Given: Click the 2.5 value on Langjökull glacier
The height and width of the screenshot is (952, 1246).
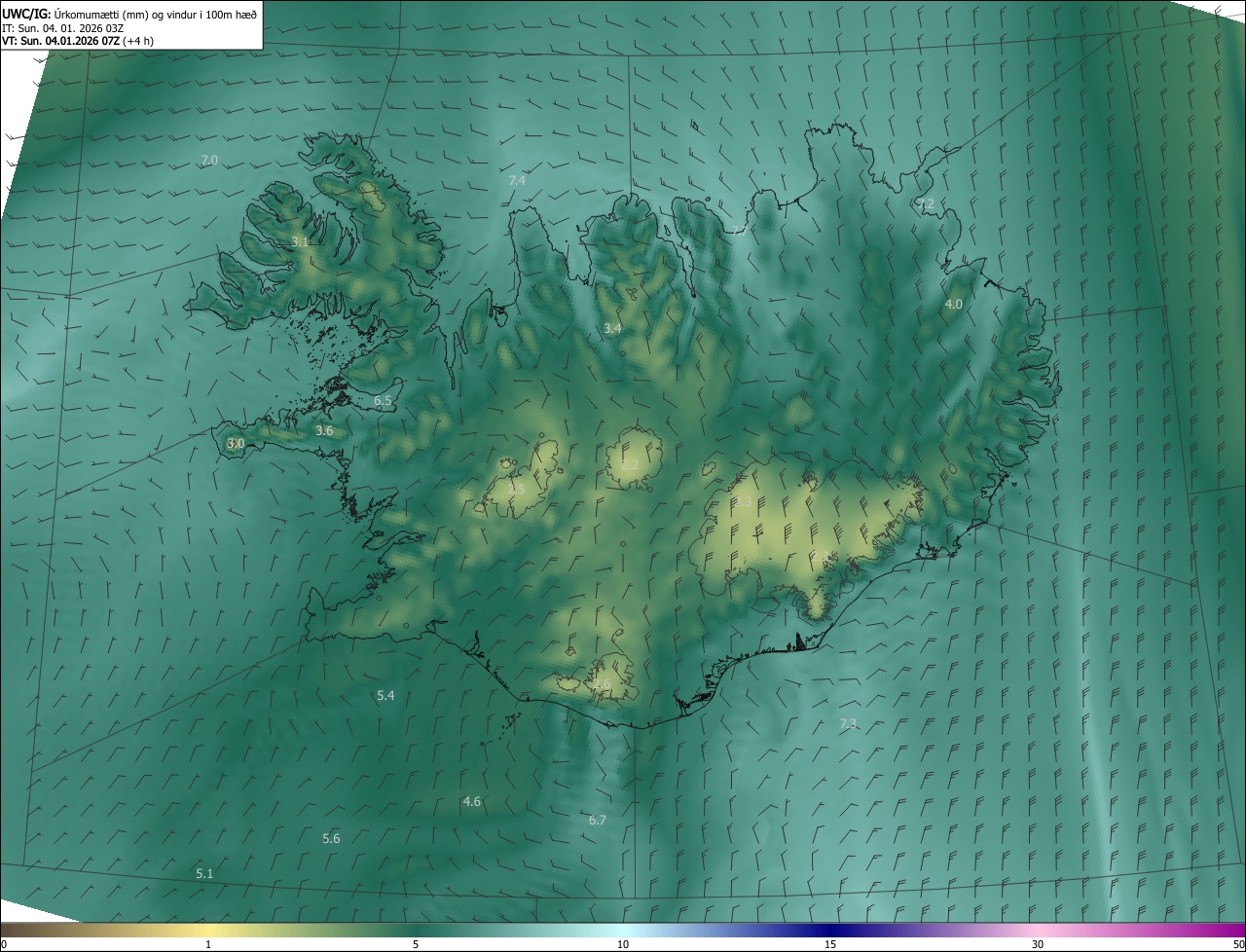Looking at the screenshot, I should 516,489.
